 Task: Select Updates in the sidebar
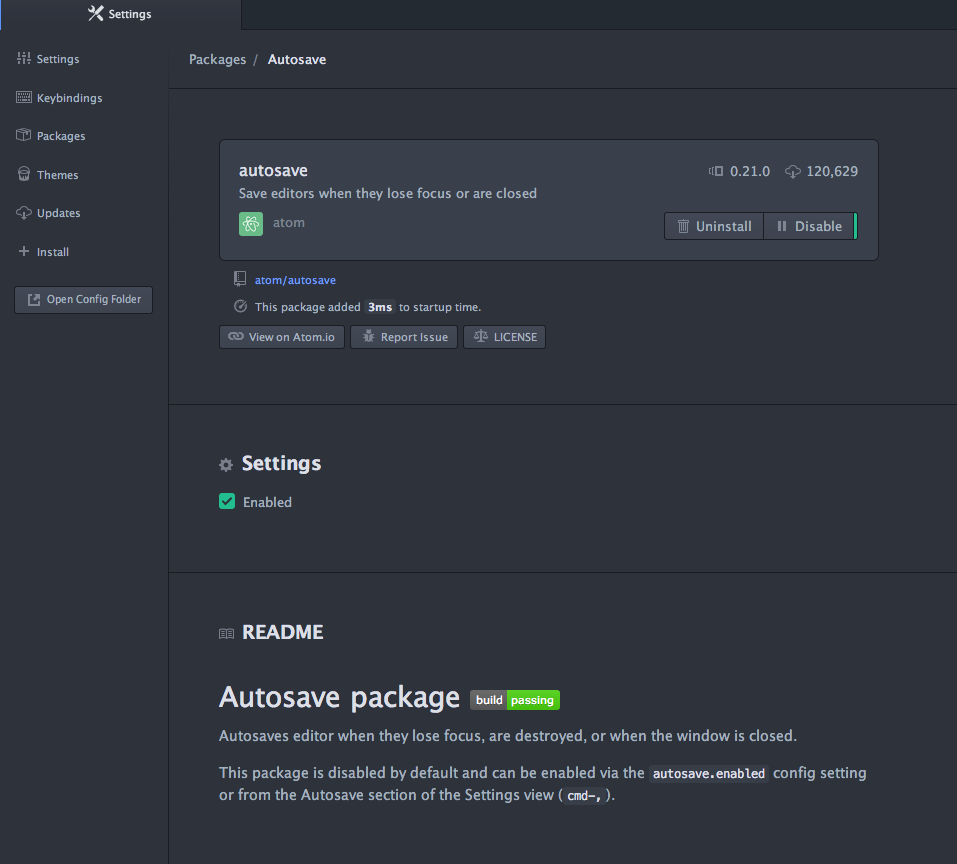(49, 213)
